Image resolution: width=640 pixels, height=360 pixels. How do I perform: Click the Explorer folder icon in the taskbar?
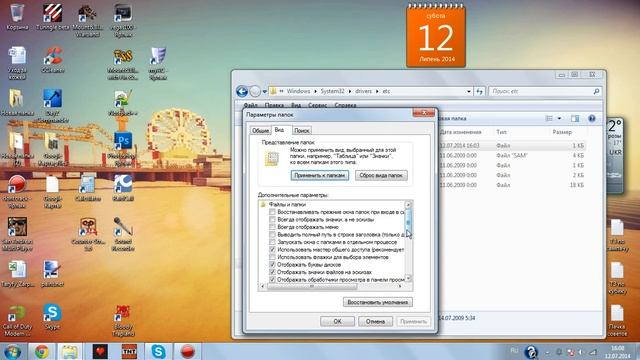pyautogui.click(x=70, y=351)
